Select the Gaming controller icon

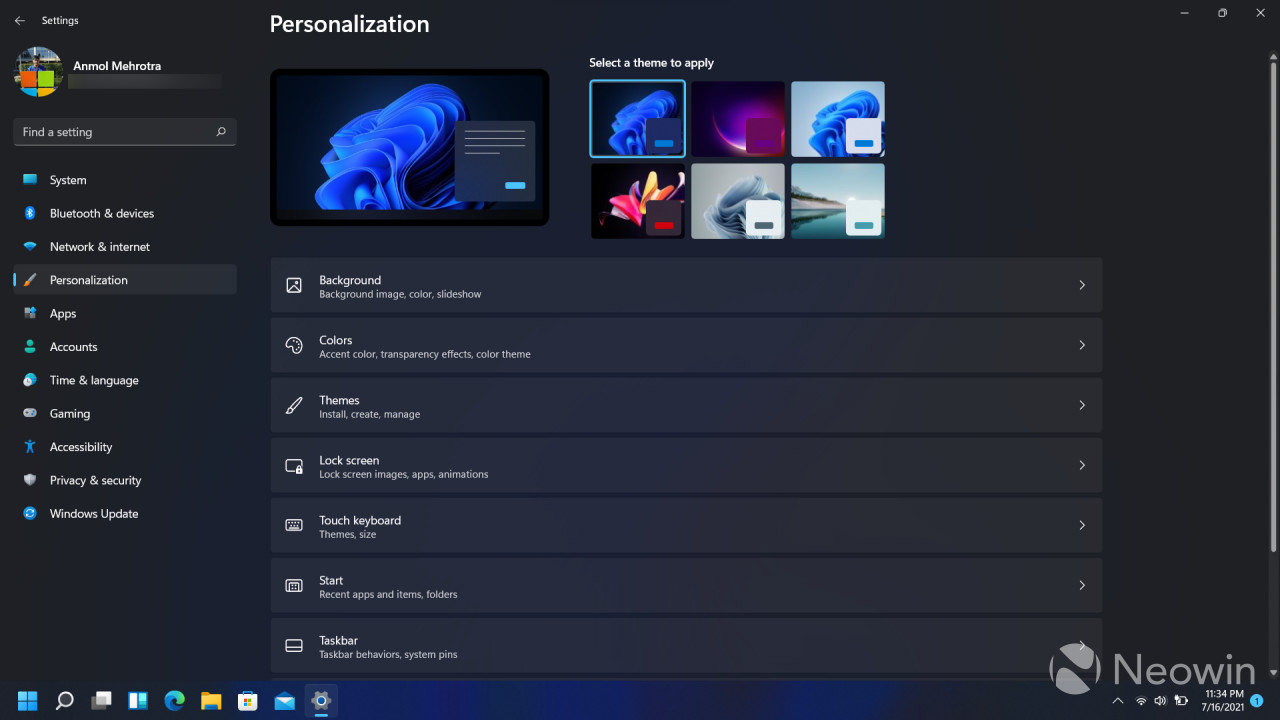coord(30,414)
